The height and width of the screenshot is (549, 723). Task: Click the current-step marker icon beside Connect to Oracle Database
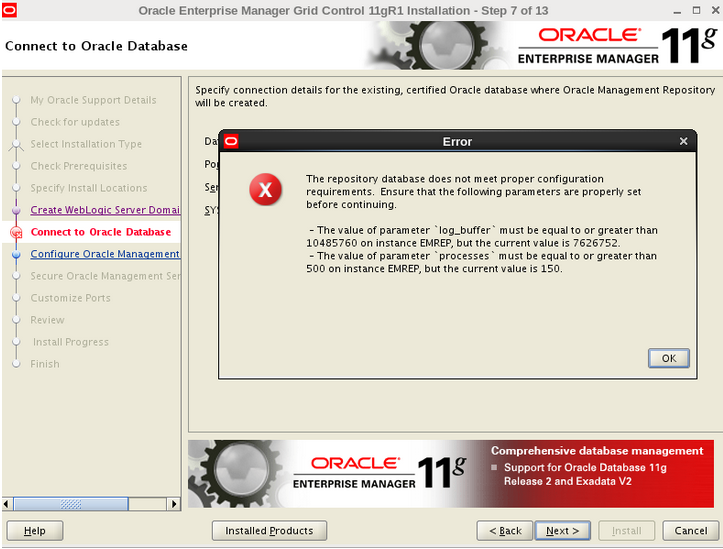[x=16, y=232]
